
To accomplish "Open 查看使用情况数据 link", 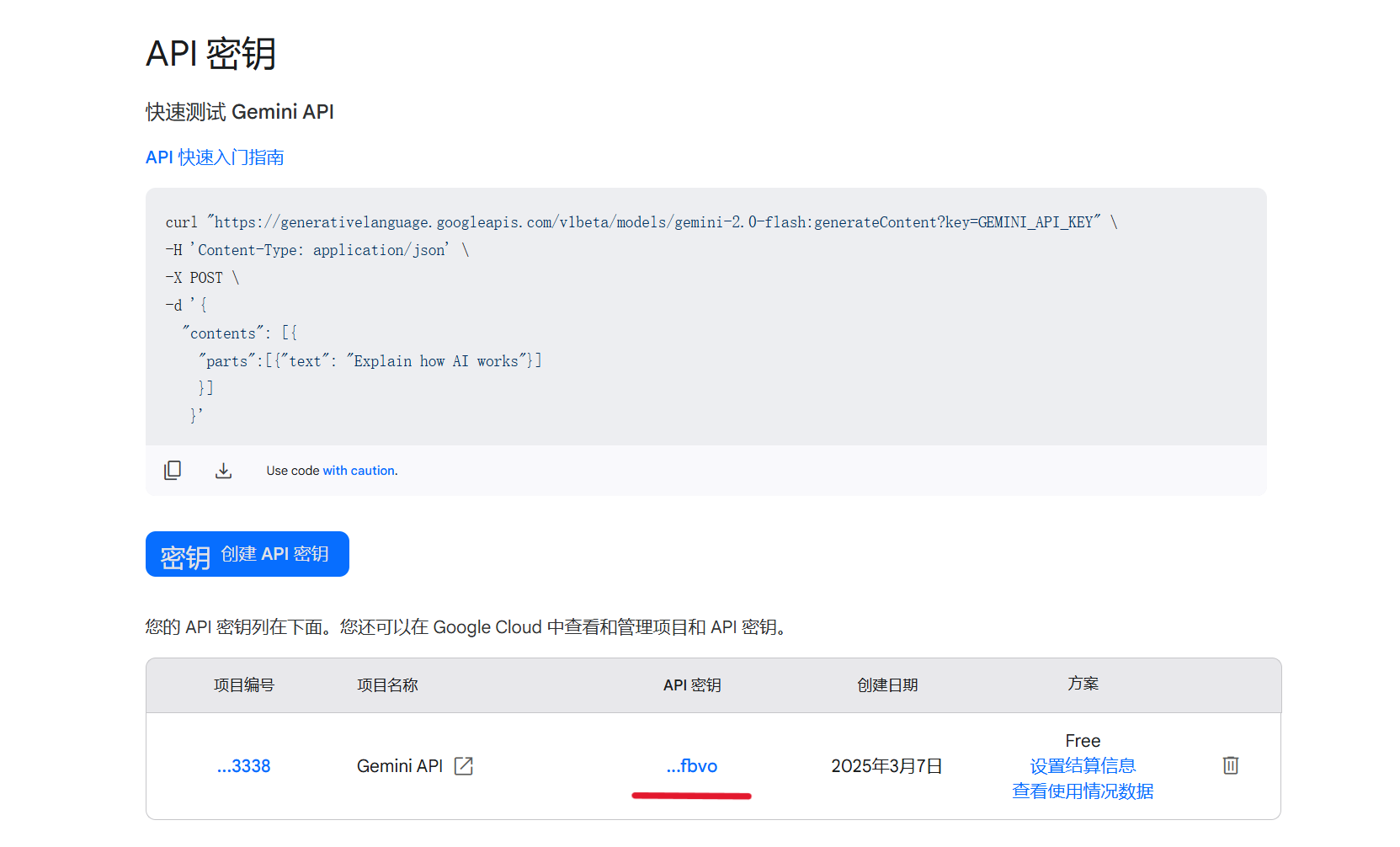I will 1083,791.
